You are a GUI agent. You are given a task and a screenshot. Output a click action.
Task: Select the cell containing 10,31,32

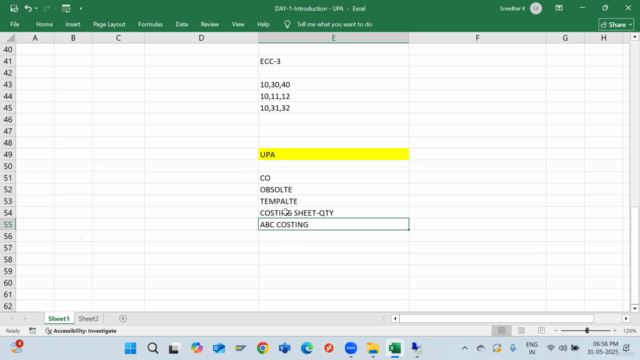tap(333, 108)
